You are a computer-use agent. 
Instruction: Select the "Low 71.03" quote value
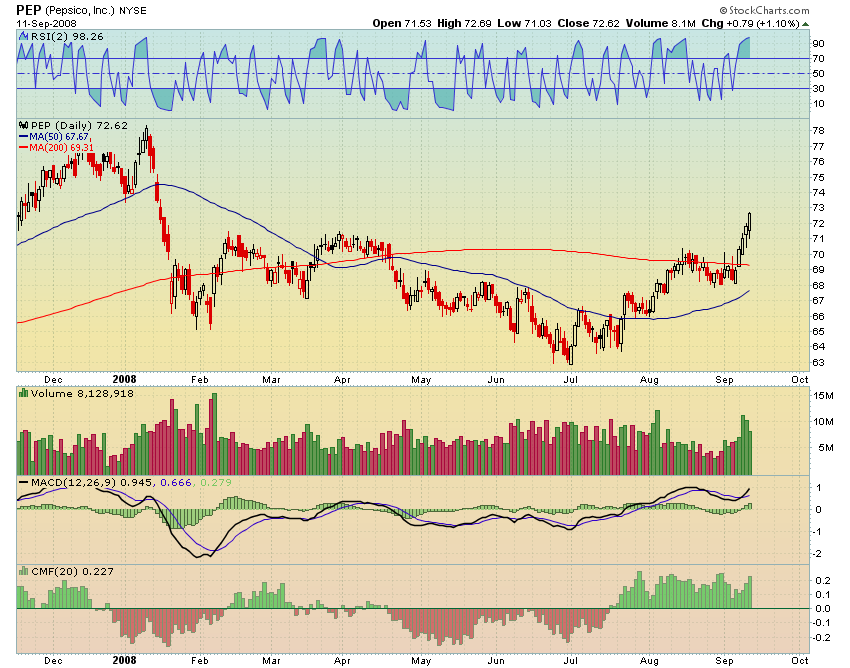pos(524,23)
